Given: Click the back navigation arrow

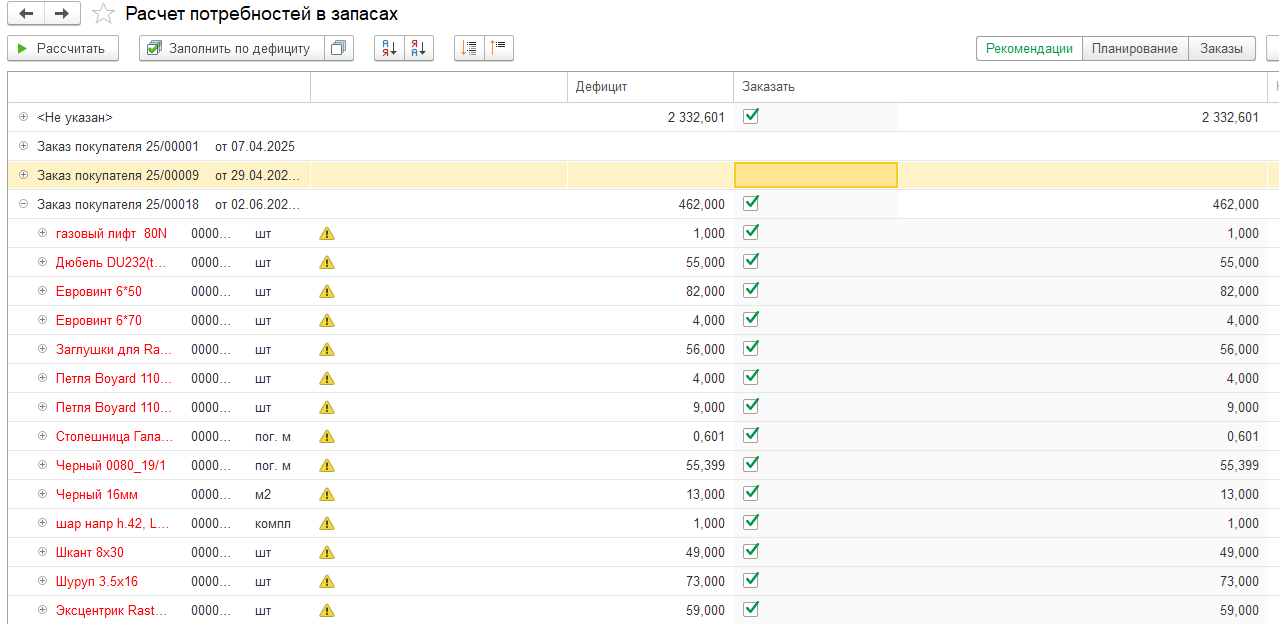Looking at the screenshot, I should [x=26, y=14].
